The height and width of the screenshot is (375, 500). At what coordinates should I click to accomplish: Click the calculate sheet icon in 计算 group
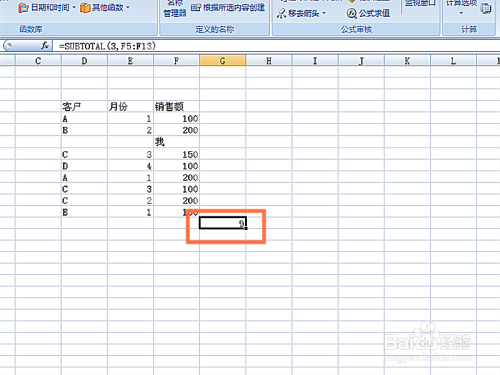(x=486, y=9)
